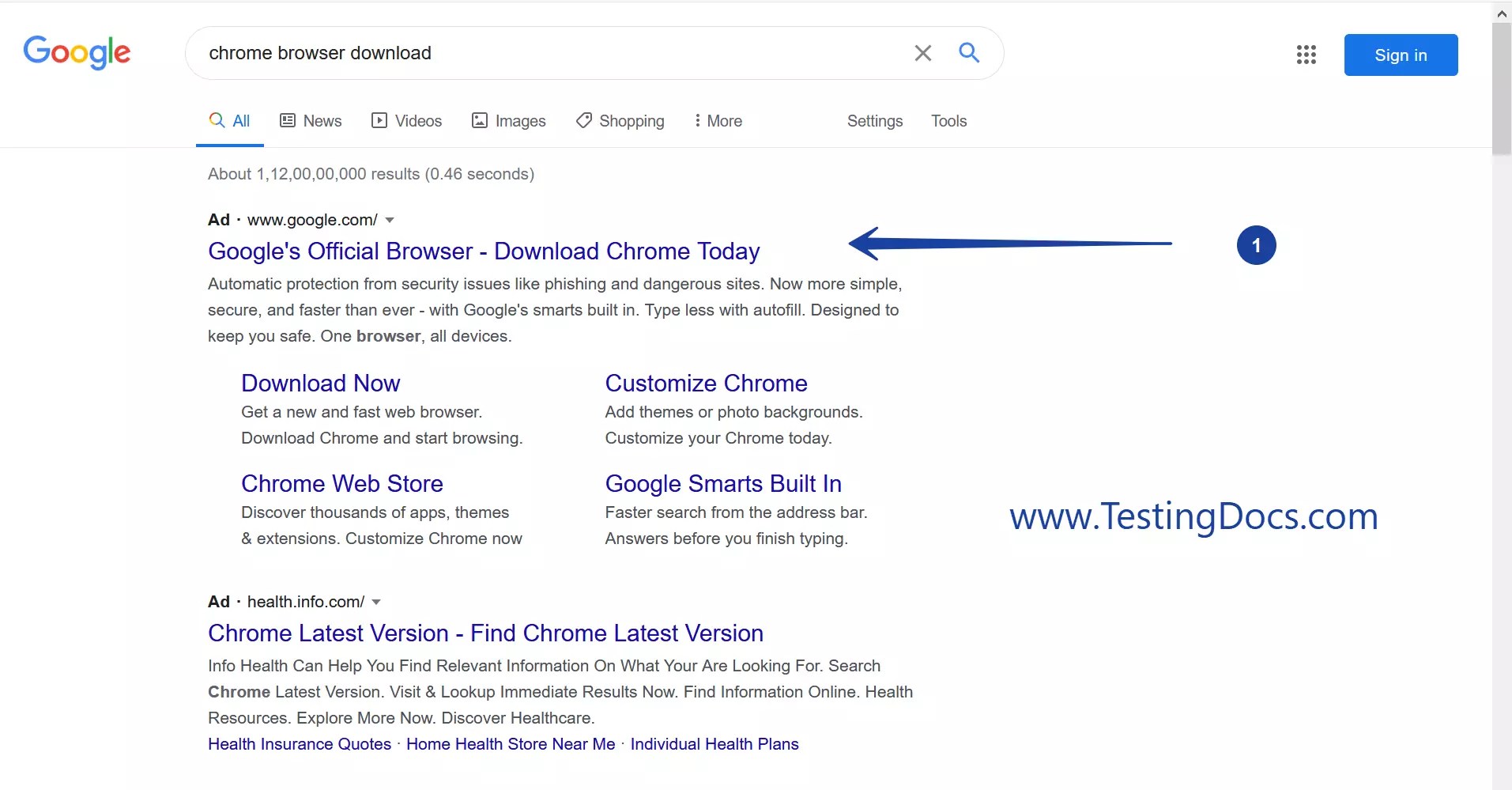This screenshot has width=1512, height=790.
Task: Open the Individual Health Plans link
Action: pyautogui.click(x=715, y=744)
